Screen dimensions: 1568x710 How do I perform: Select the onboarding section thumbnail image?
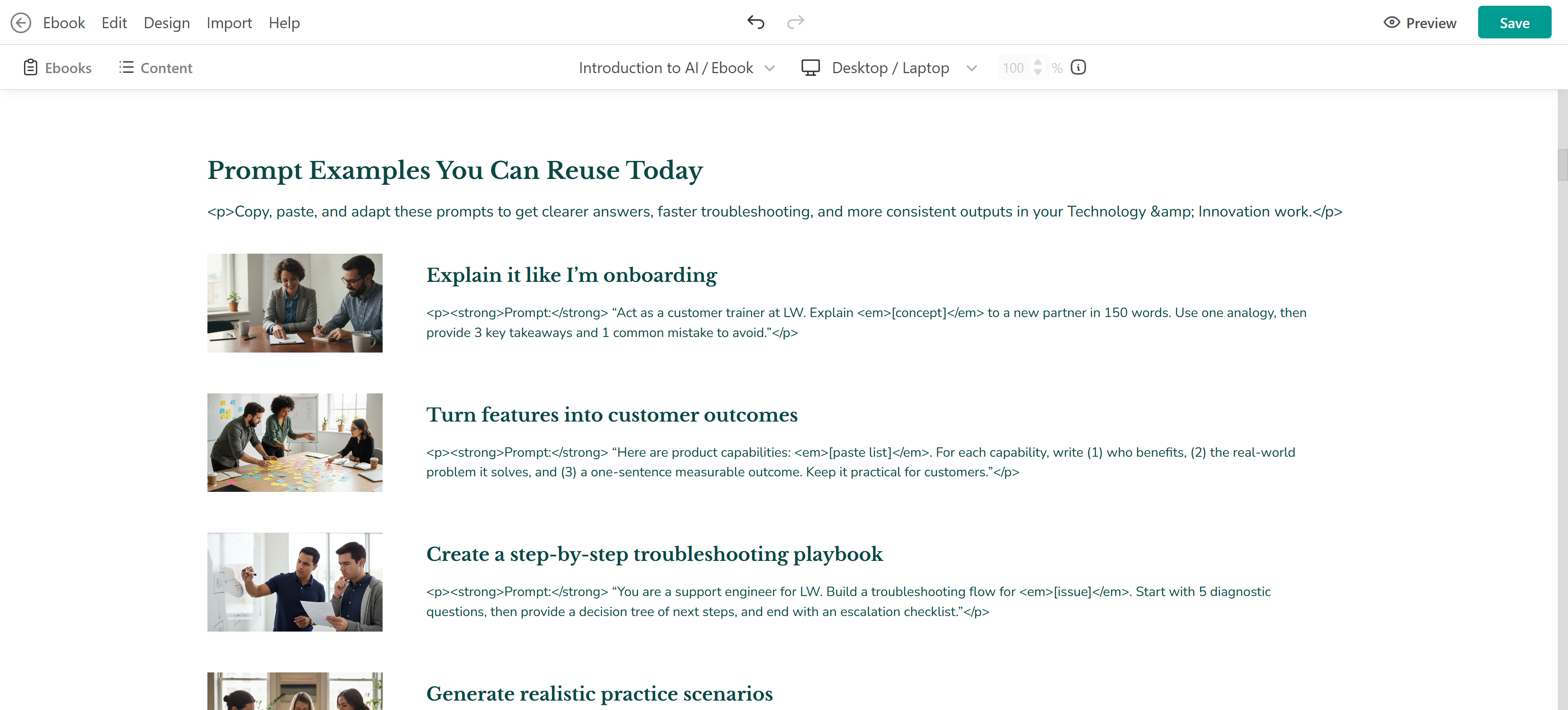click(294, 303)
